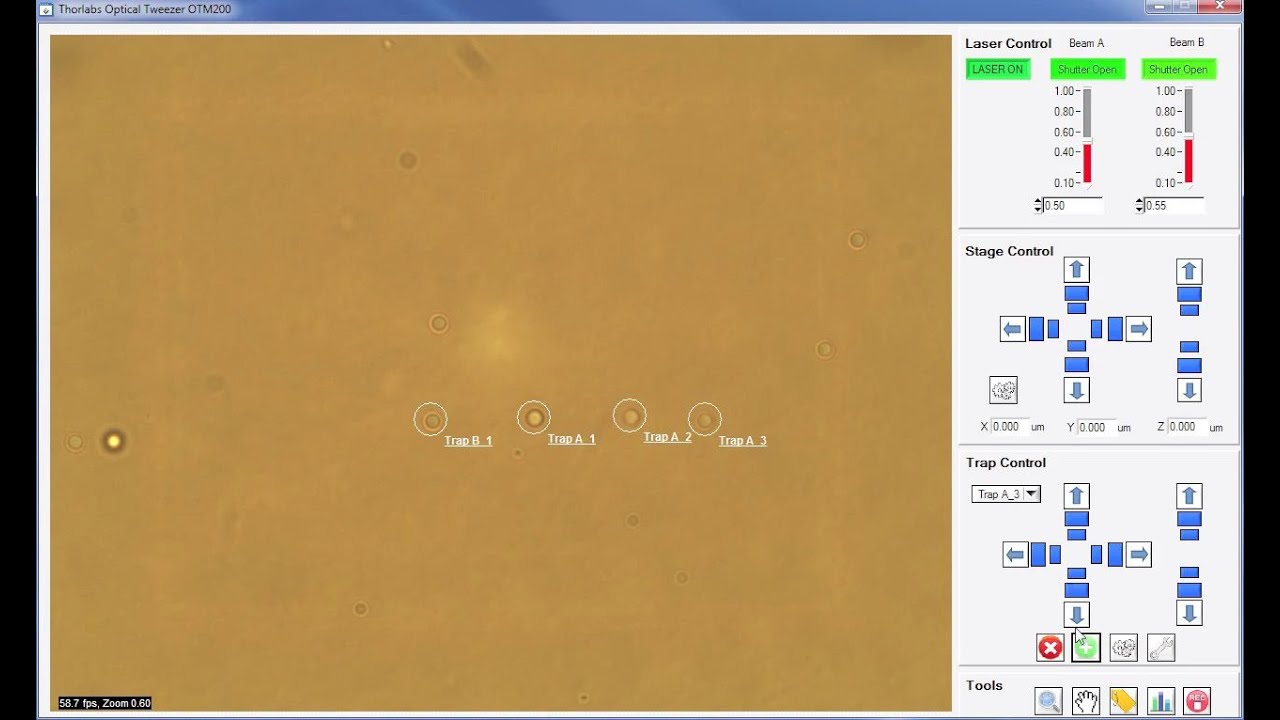Select the hand pan tool
Viewport: 1280px width, 720px height.
click(1086, 701)
